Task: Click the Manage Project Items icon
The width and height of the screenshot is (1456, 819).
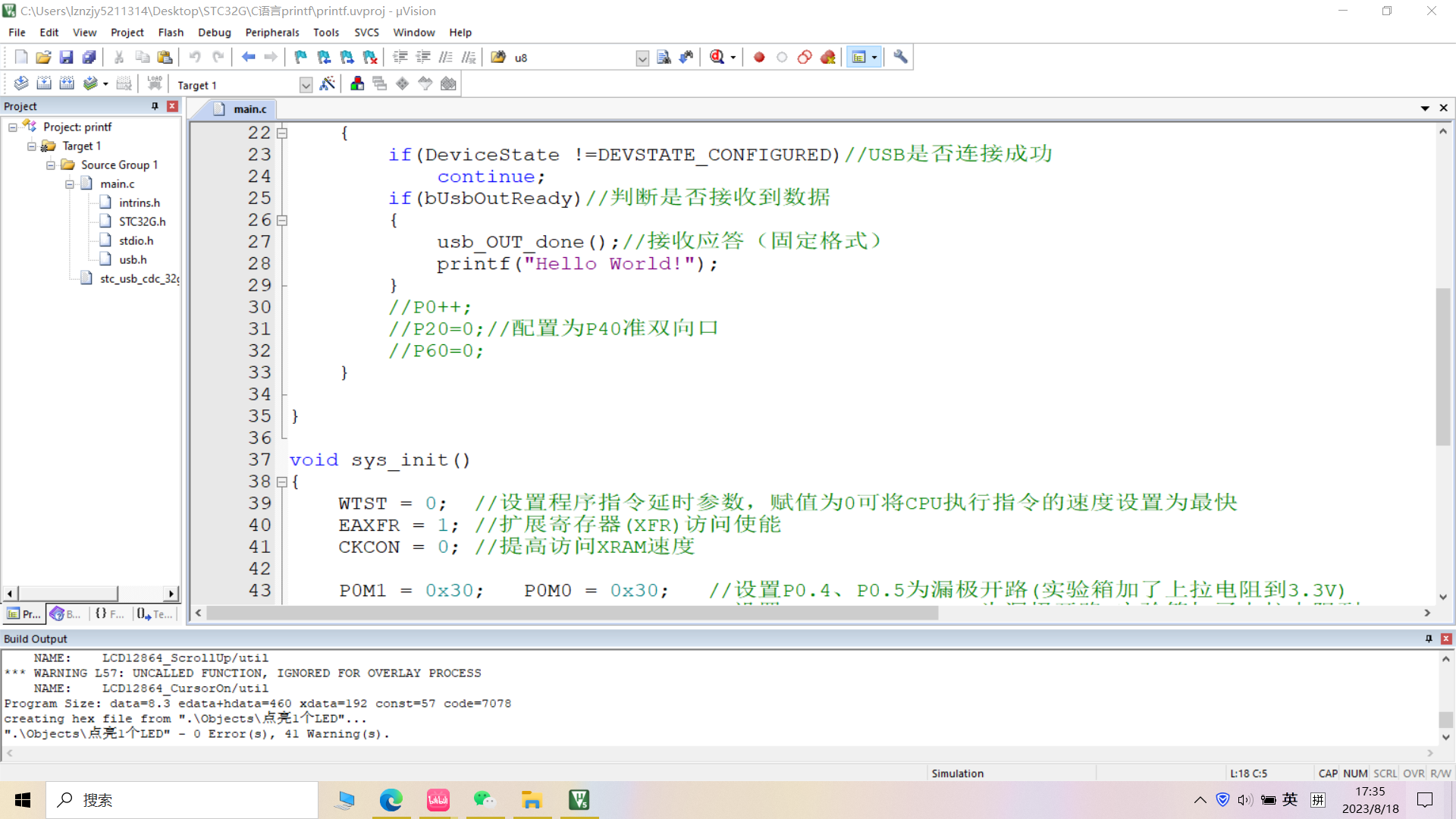Action: pos(357,84)
